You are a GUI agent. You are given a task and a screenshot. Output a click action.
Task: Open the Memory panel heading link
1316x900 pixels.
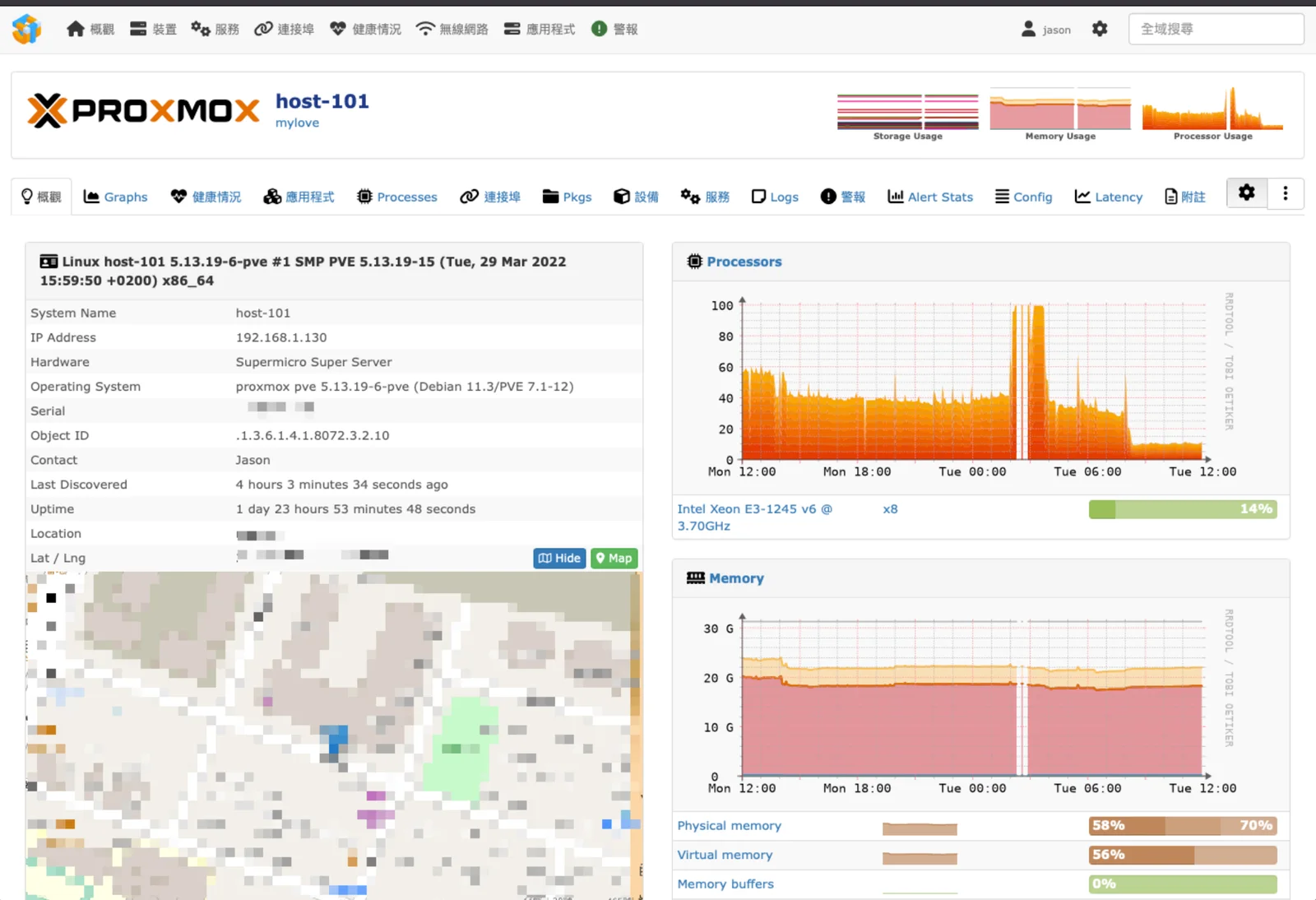736,578
